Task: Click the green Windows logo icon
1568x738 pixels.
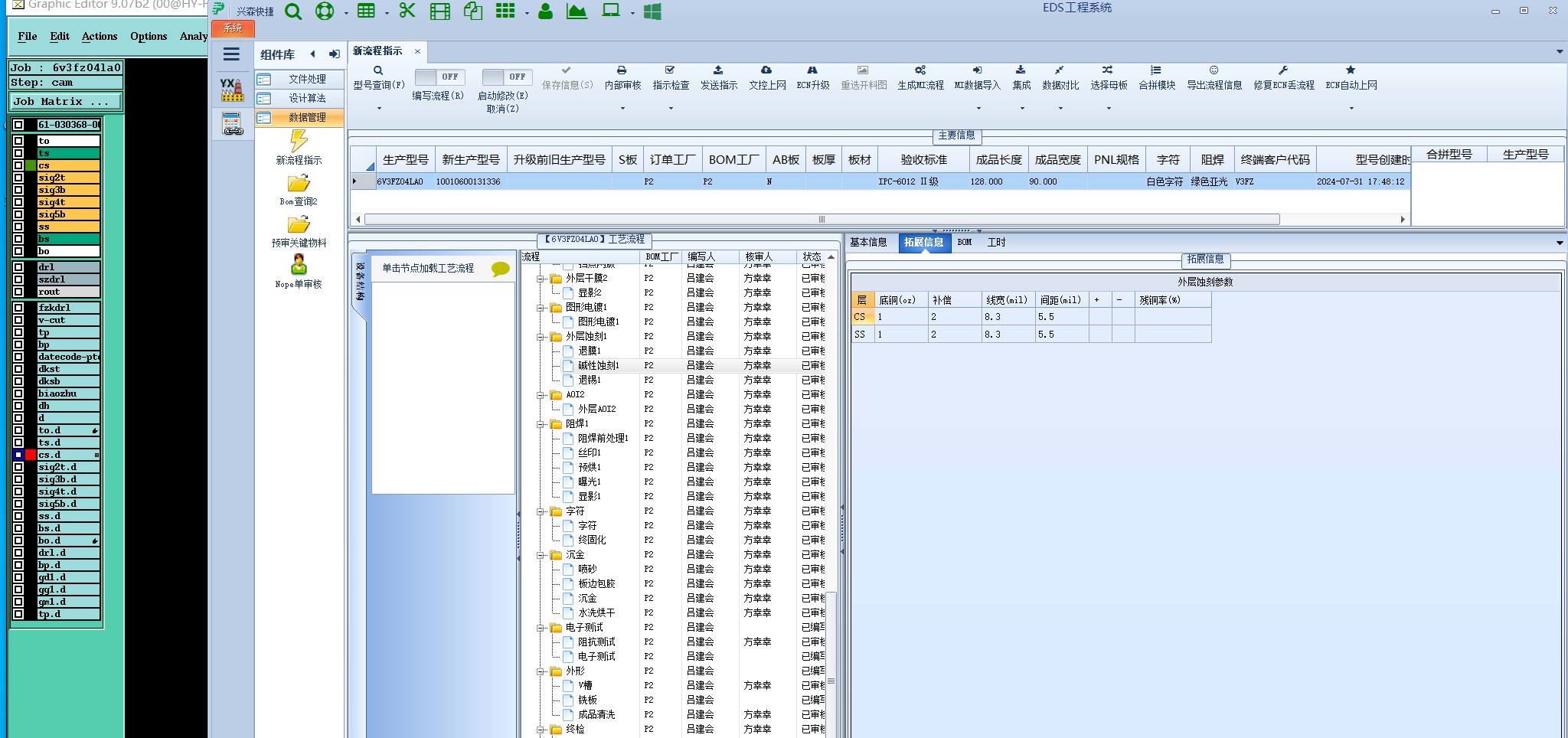Action: [652, 11]
